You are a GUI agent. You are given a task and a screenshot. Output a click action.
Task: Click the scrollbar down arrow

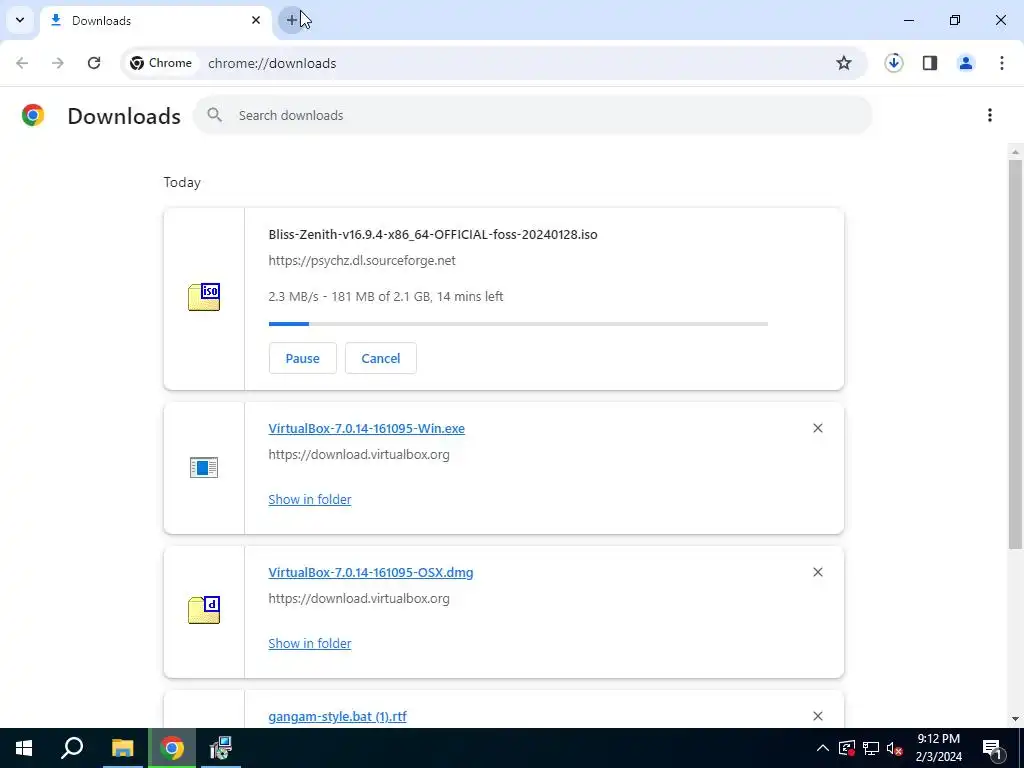click(1015, 719)
